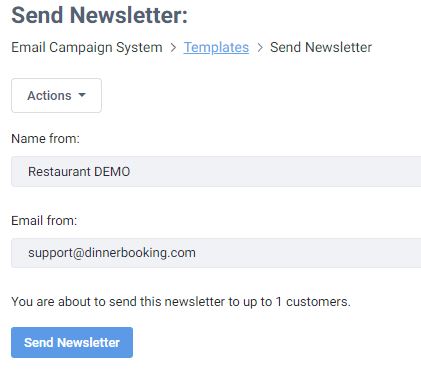Click the Email from label
Viewport: 421px width, 371px height.
pyautogui.click(x=44, y=221)
